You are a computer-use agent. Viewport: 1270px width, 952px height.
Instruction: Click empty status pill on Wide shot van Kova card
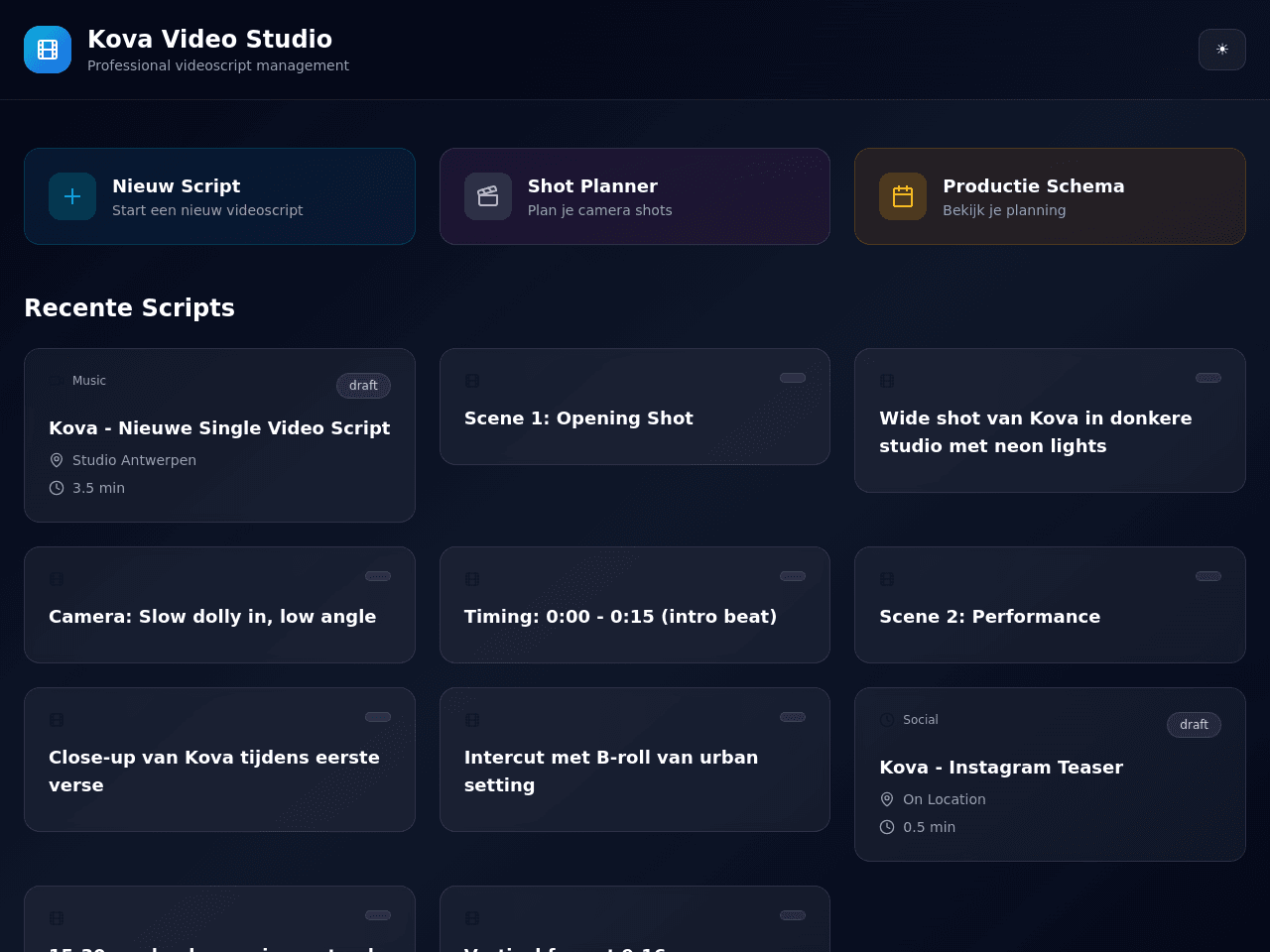coord(1208,378)
